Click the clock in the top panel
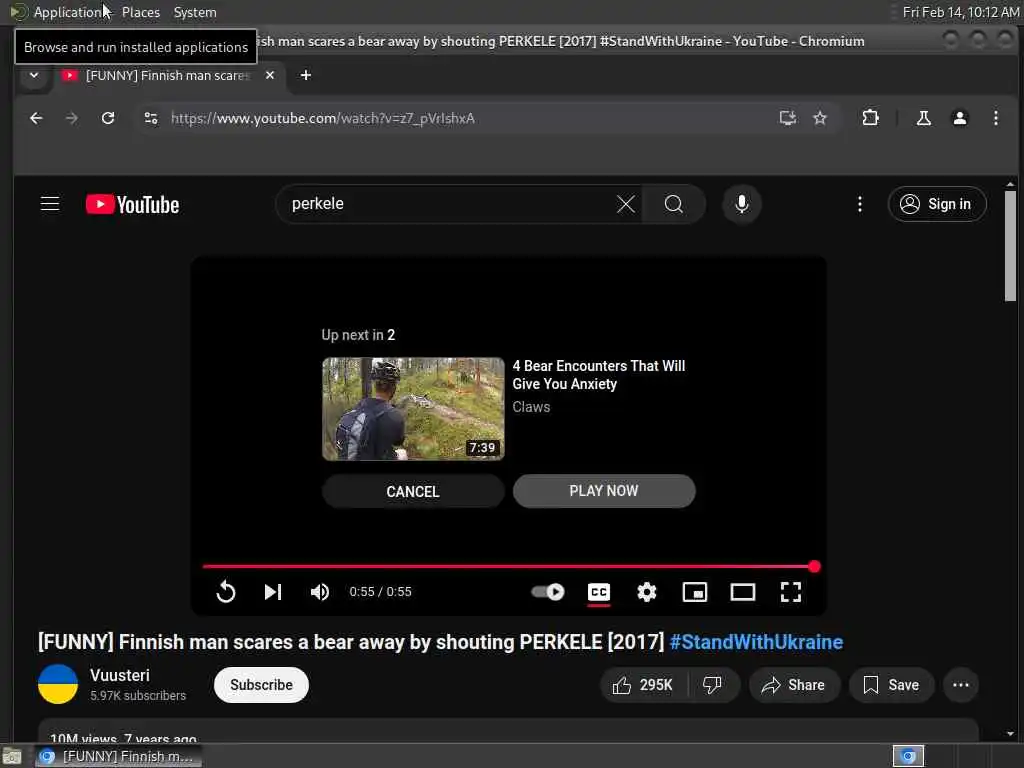 961,12
